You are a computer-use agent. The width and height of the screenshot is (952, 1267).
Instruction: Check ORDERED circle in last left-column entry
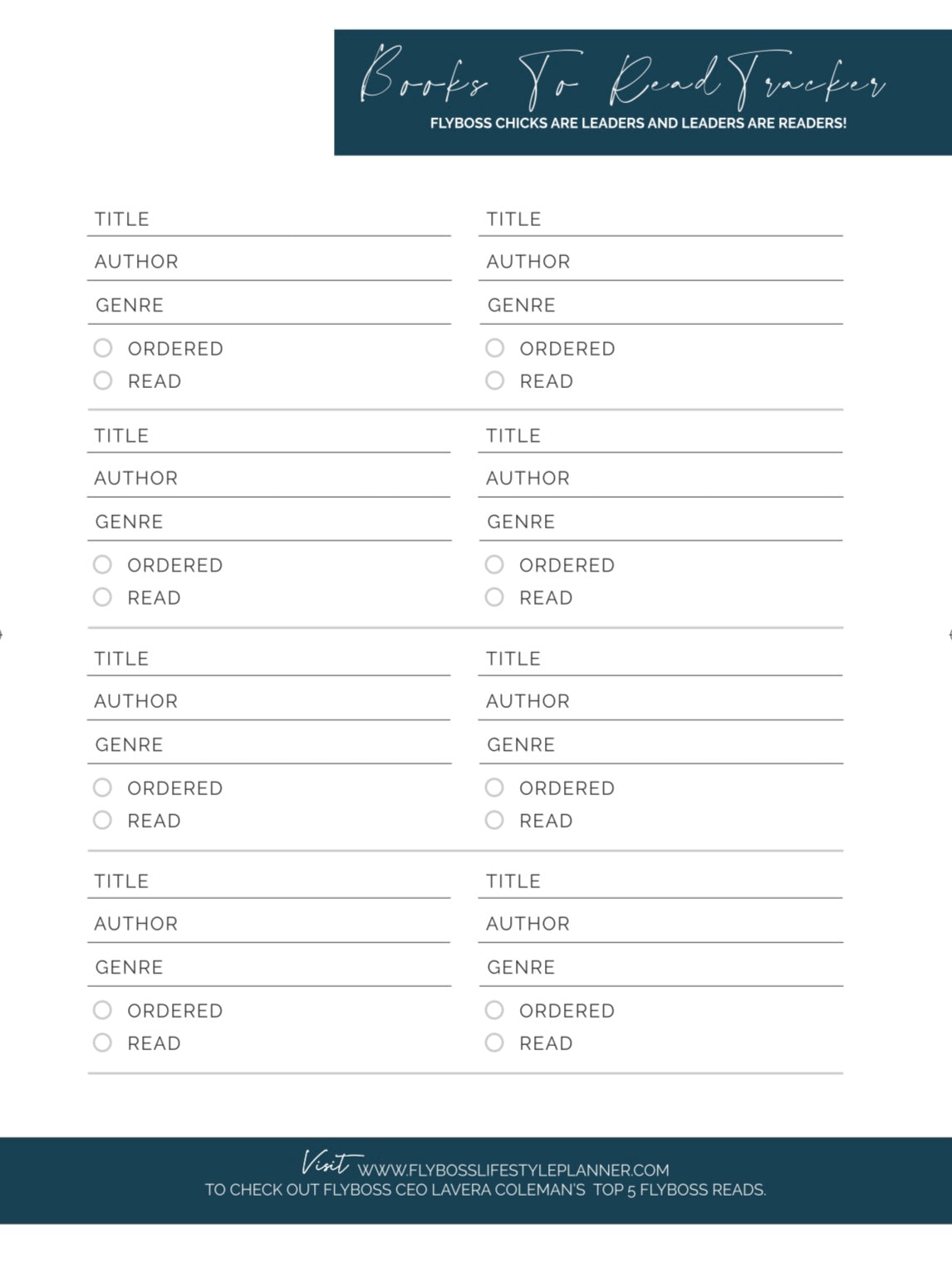103,1010
